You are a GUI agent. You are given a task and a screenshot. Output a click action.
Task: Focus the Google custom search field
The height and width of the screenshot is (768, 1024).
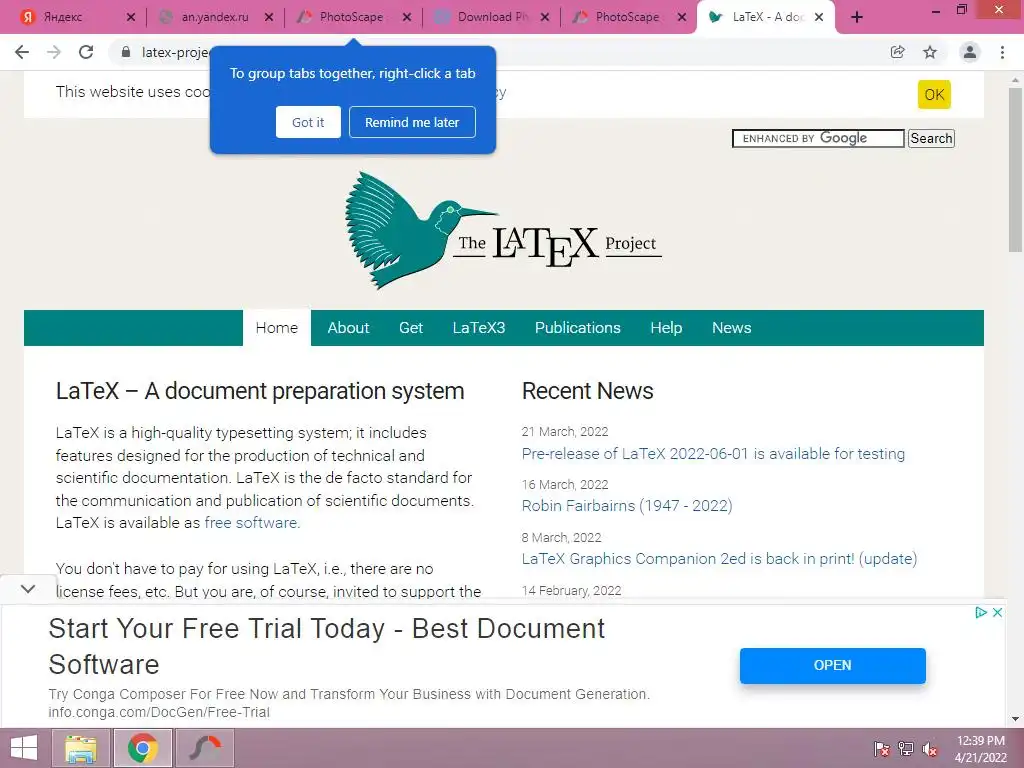click(818, 138)
